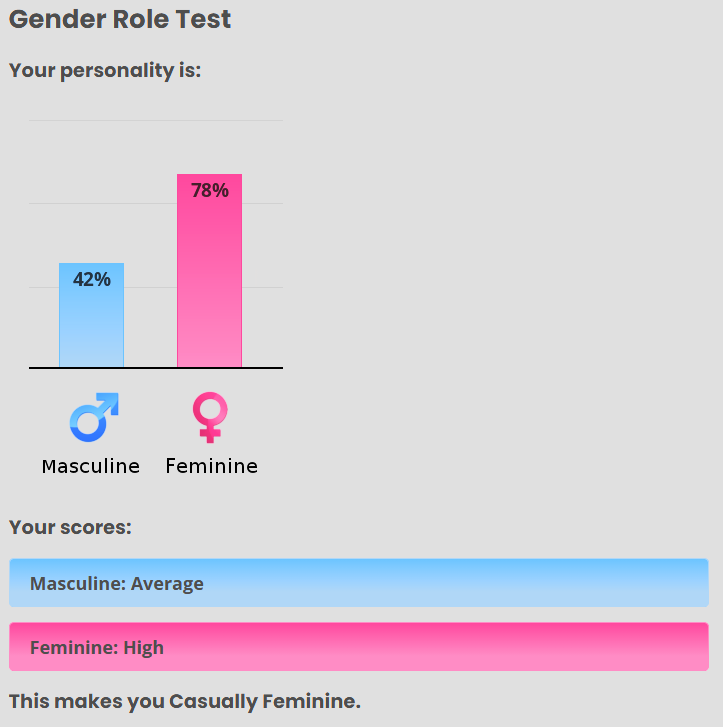Screen dimensions: 723x727
Task: Click the 78% label on pink bar
Action: pyautogui.click(x=210, y=191)
